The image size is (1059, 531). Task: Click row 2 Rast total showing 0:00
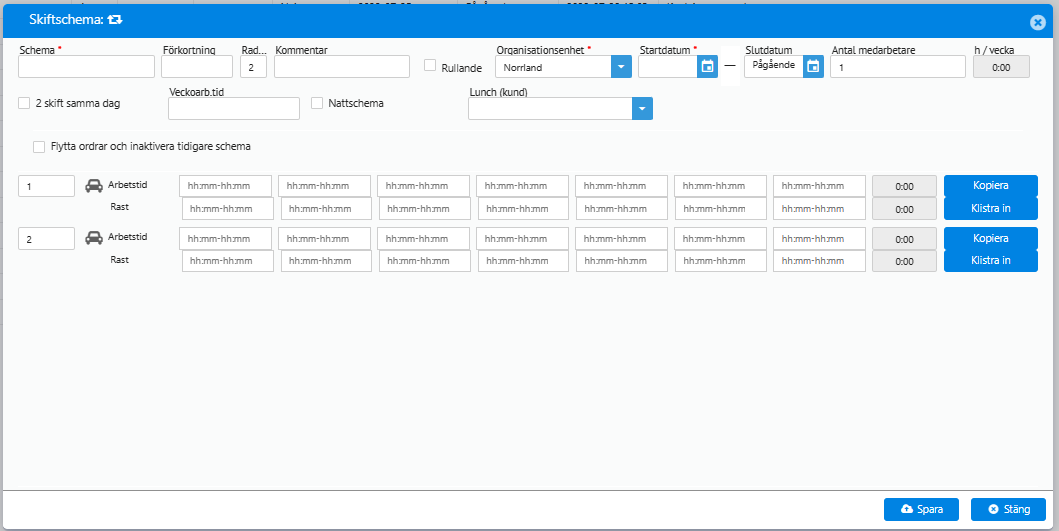click(904, 261)
